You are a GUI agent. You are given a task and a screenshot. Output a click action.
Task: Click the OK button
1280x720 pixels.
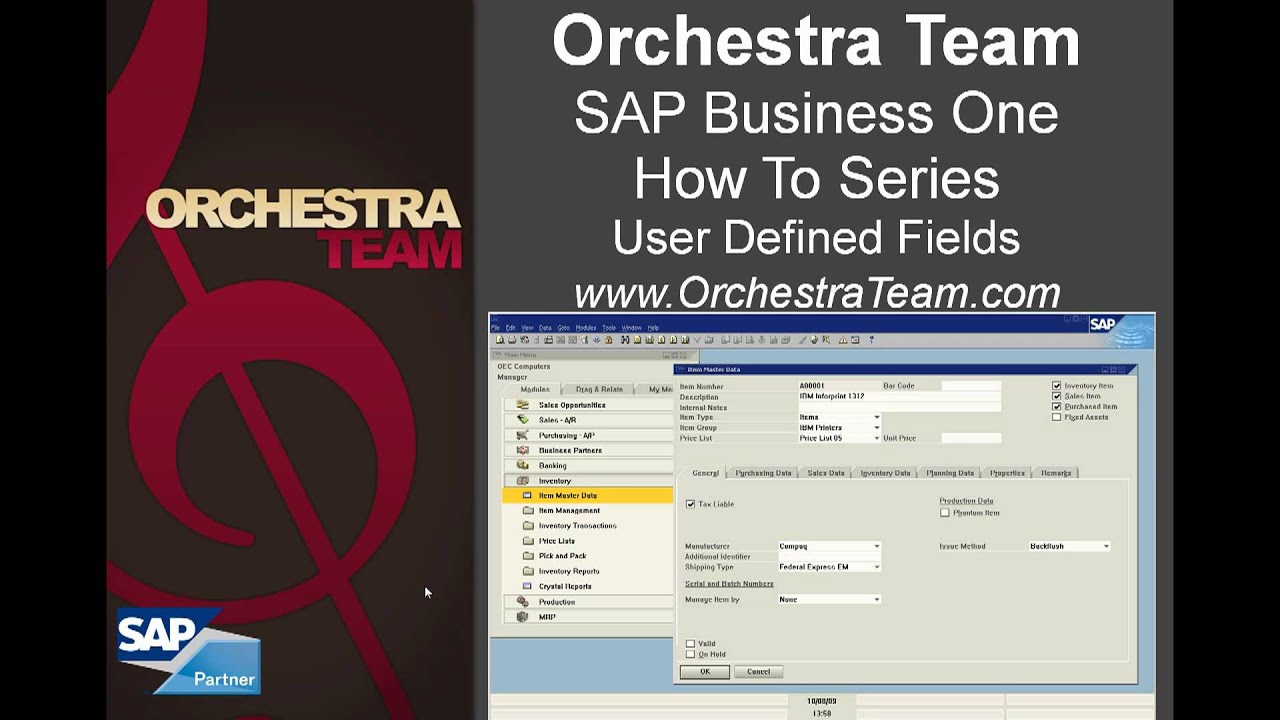tap(705, 672)
